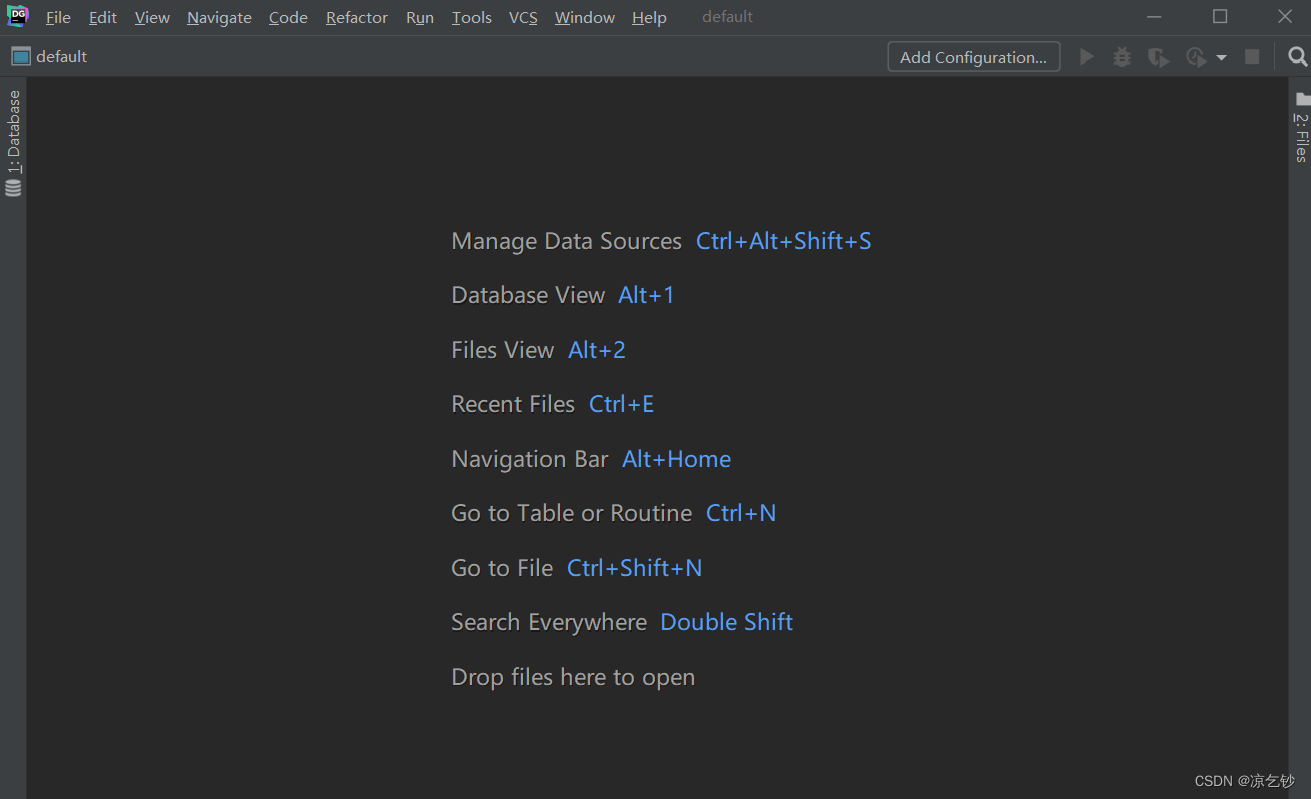Click the Stop square icon
Screen dimensions: 1311x799
(1252, 57)
